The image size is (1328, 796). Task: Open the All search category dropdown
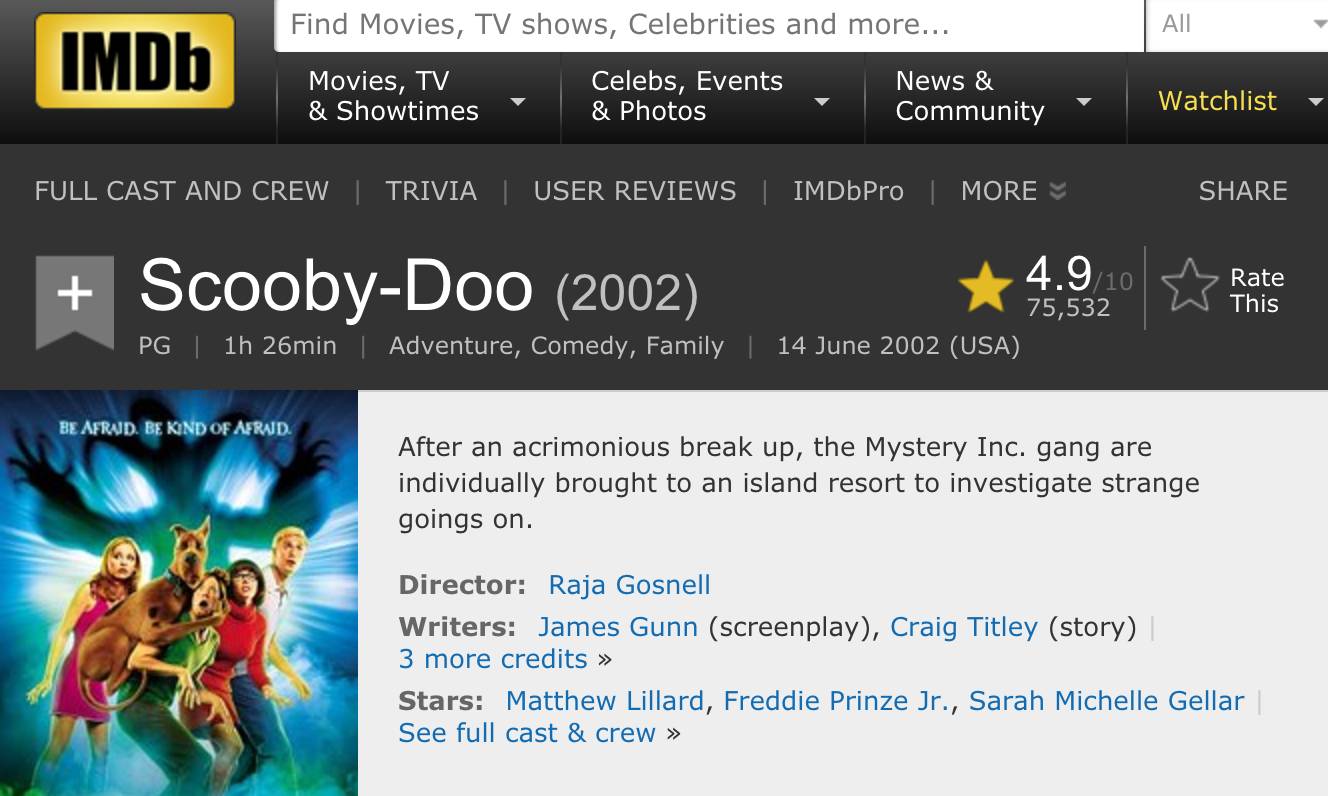(x=1236, y=25)
